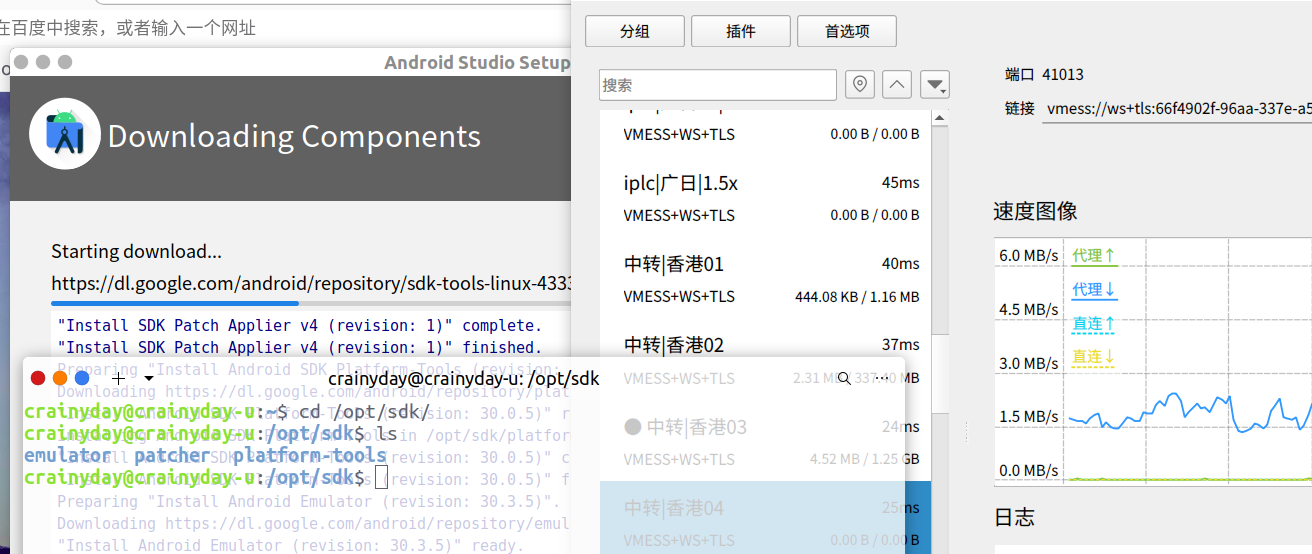Click the emulator directory name in terminal
The image size is (1312, 554).
click(x=67, y=455)
